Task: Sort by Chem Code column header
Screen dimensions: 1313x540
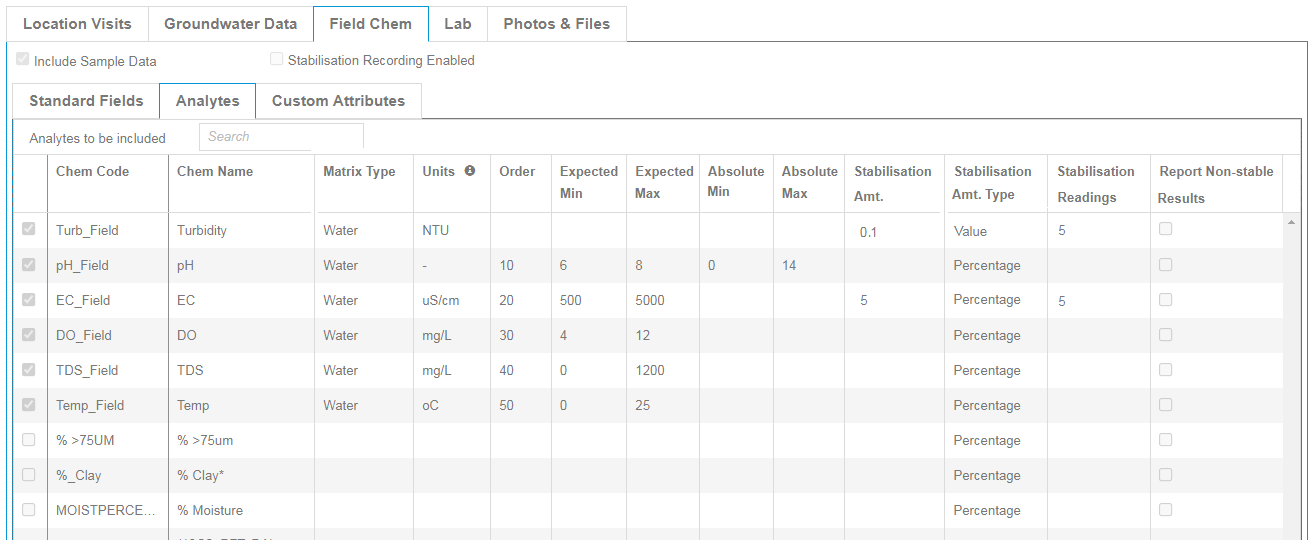Action: coord(92,171)
